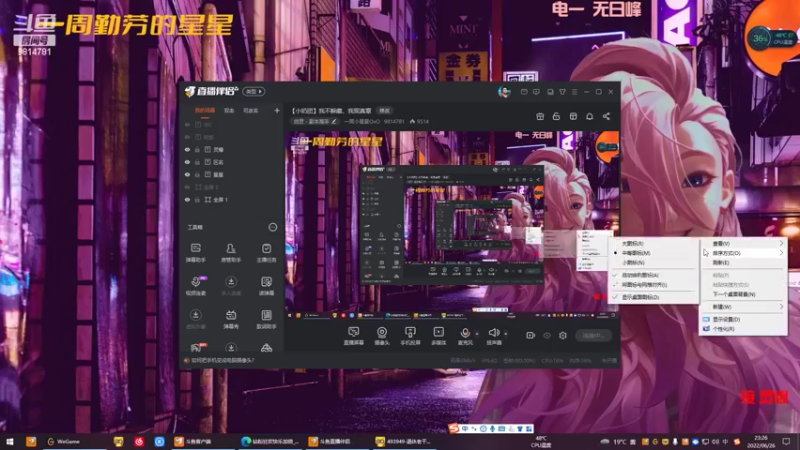
Task: Open 个性化(R) from context menu
Action: point(744,329)
